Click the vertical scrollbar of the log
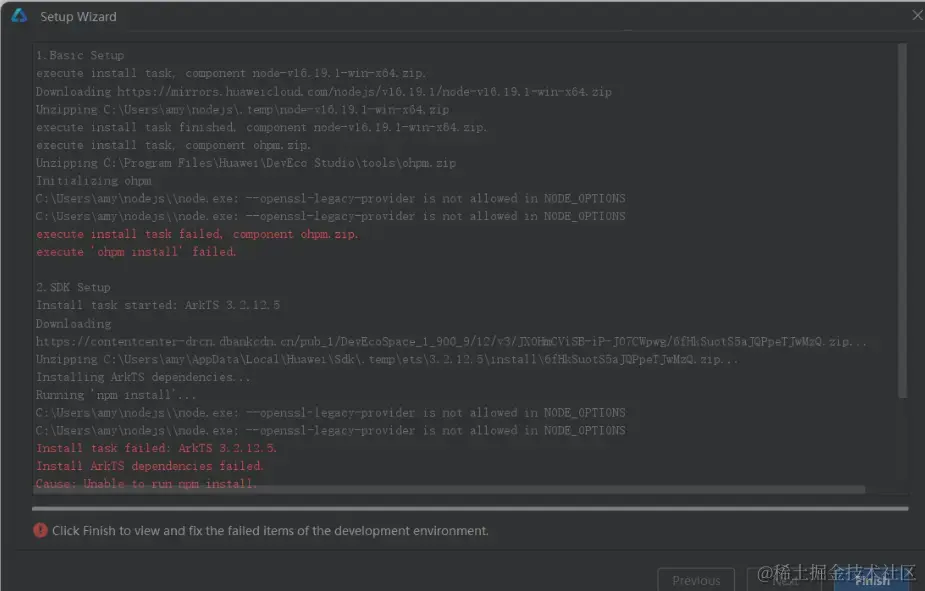This screenshot has height=591, width=925. (x=902, y=221)
